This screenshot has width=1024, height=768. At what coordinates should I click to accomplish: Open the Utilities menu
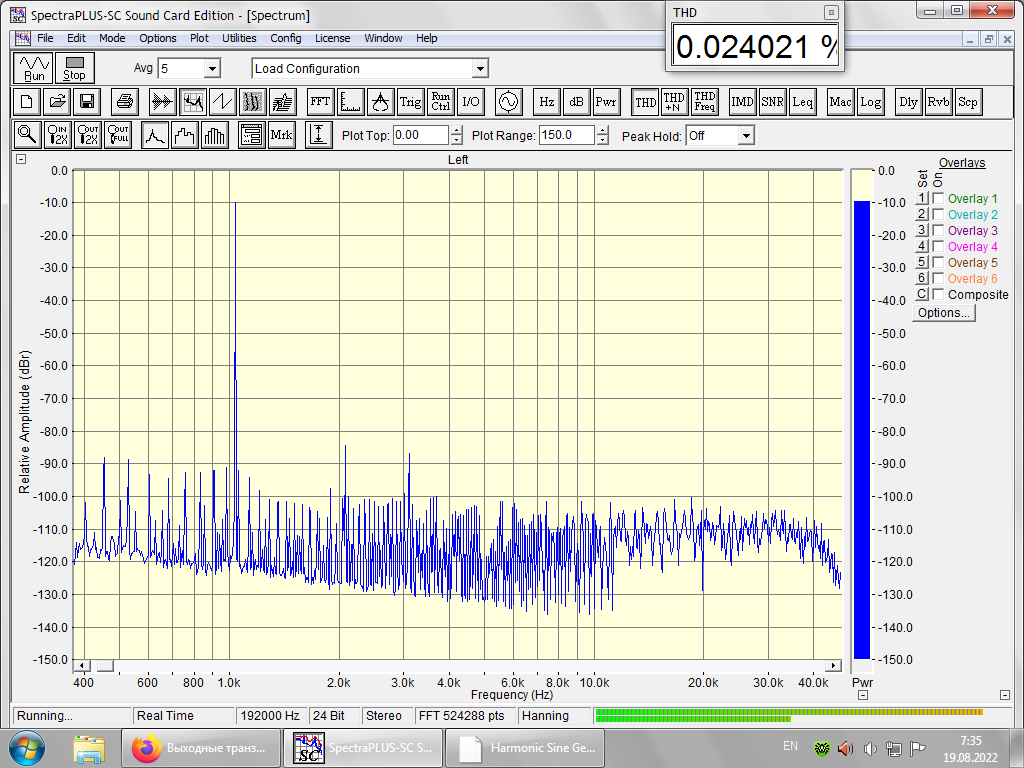click(239, 38)
